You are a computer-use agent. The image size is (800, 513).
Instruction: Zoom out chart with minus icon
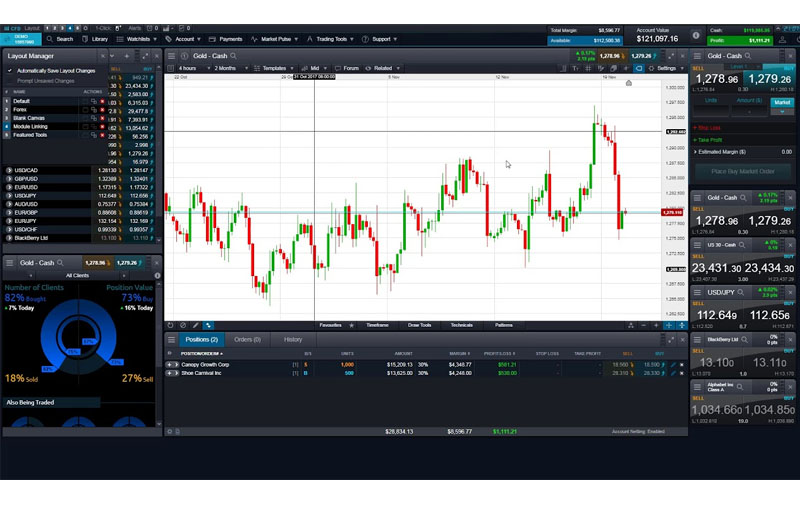(643, 325)
